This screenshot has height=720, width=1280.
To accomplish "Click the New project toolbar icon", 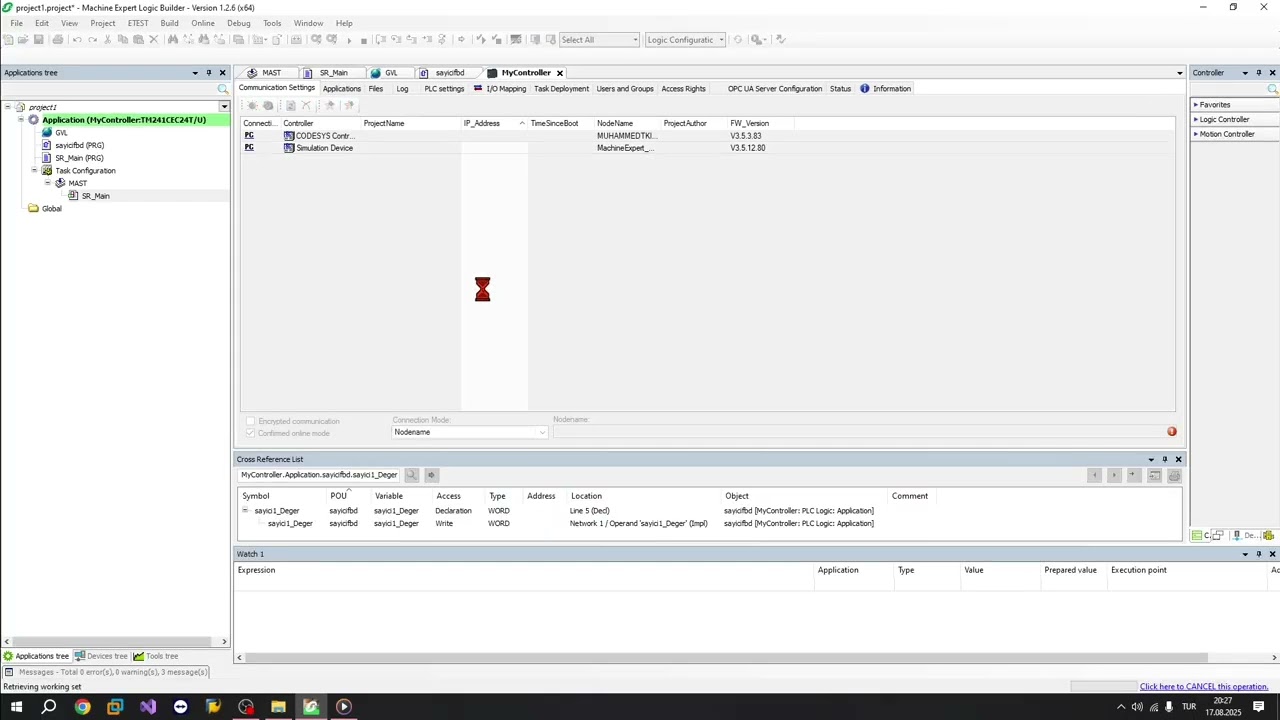I will click(8, 40).
